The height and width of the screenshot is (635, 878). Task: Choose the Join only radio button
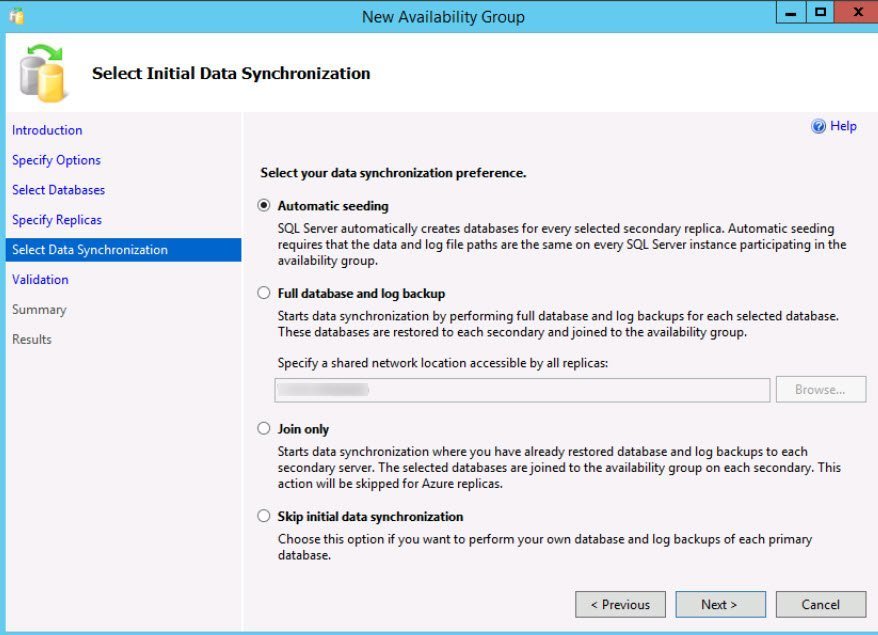pos(264,428)
